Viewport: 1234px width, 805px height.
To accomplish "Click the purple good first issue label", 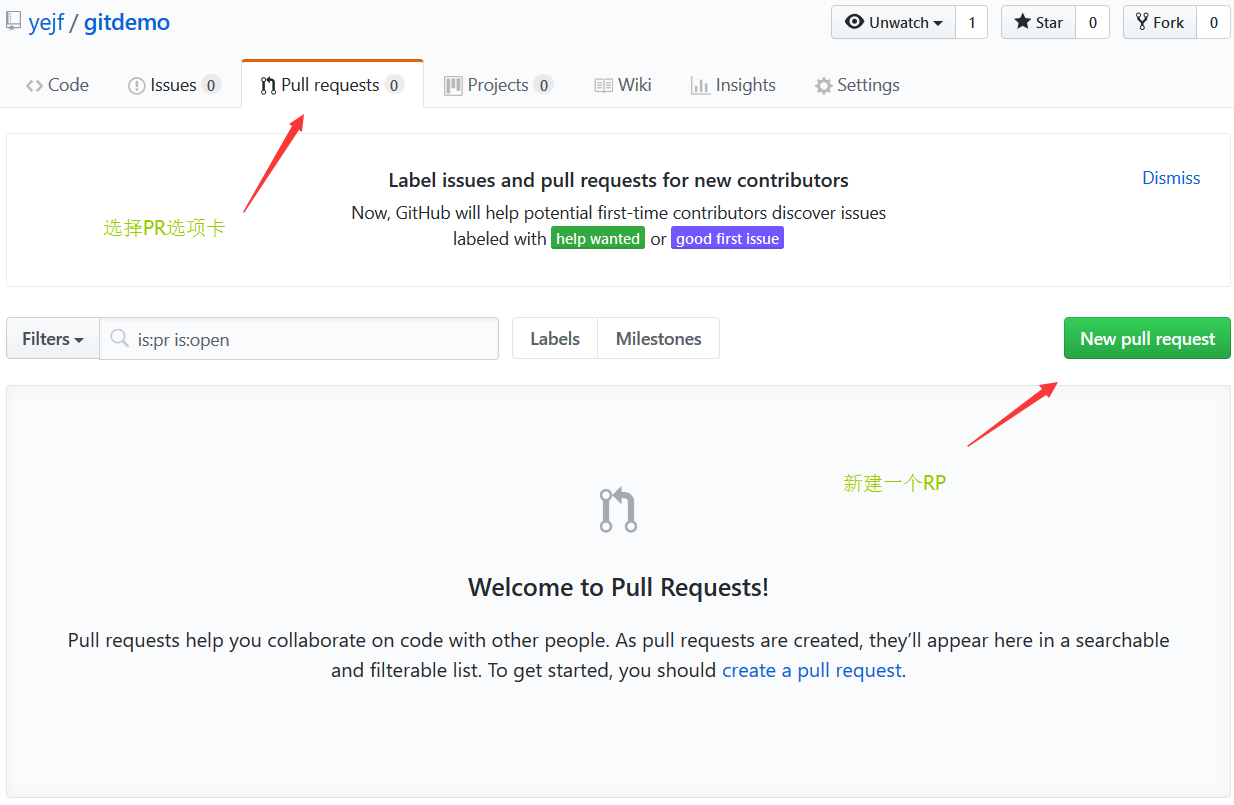I will click(x=727, y=239).
